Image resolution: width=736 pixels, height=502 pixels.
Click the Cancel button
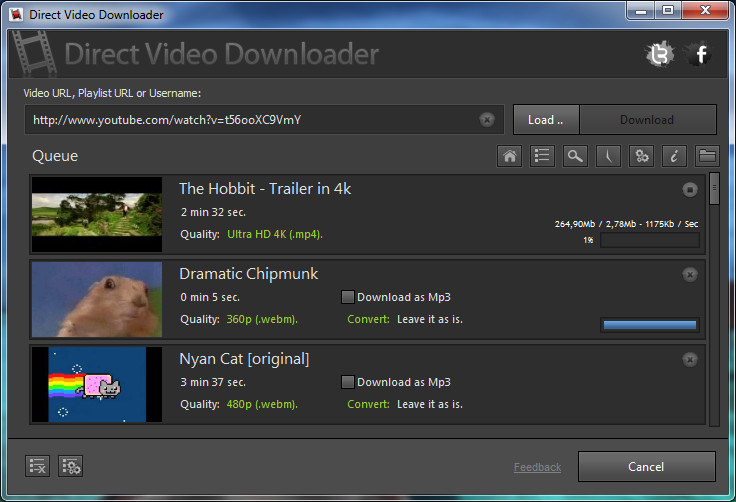[x=646, y=467]
